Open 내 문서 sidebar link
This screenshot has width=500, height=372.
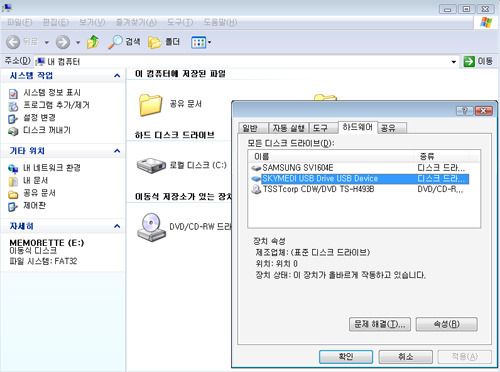tap(35, 181)
